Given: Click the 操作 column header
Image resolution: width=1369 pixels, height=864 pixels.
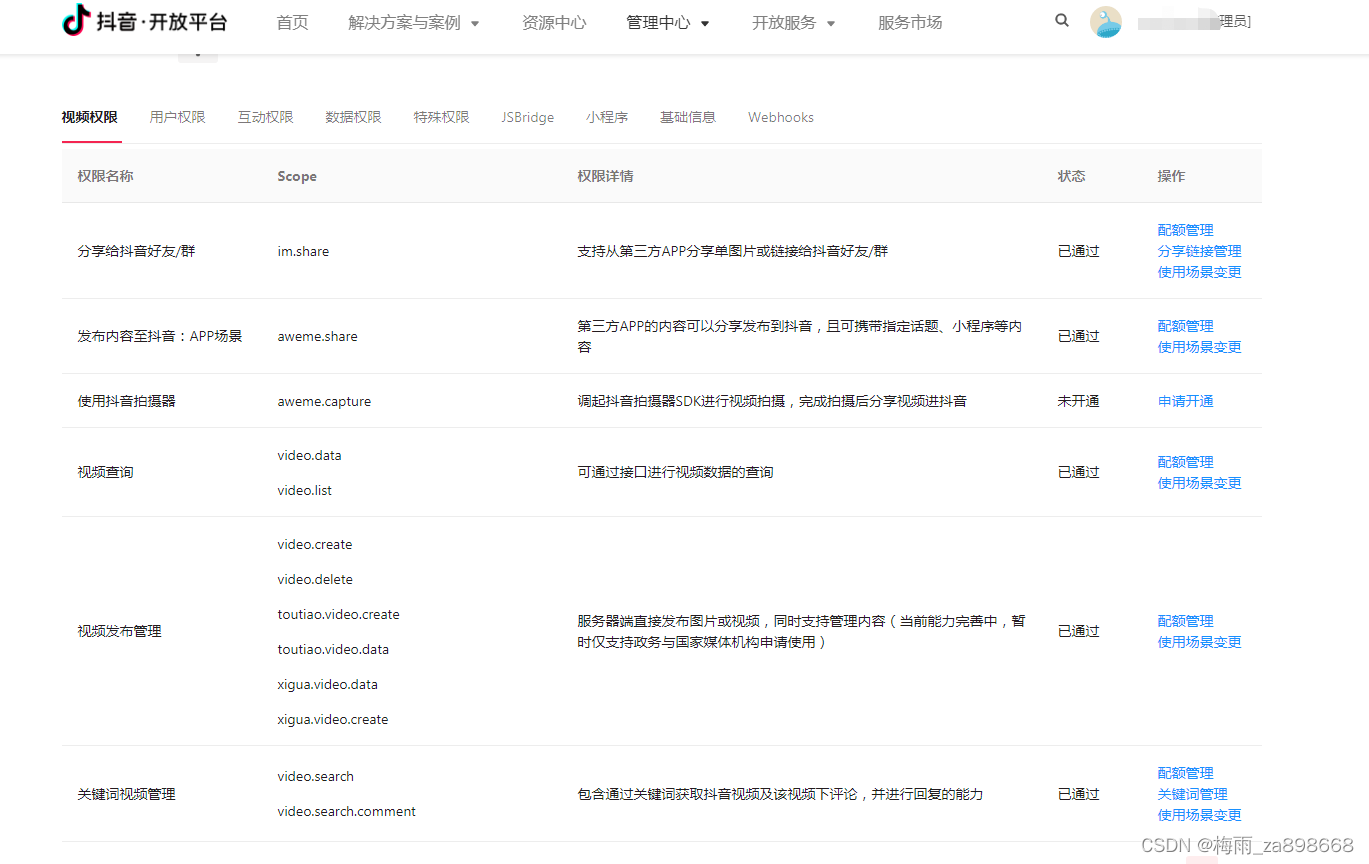Looking at the screenshot, I should 1171,176.
